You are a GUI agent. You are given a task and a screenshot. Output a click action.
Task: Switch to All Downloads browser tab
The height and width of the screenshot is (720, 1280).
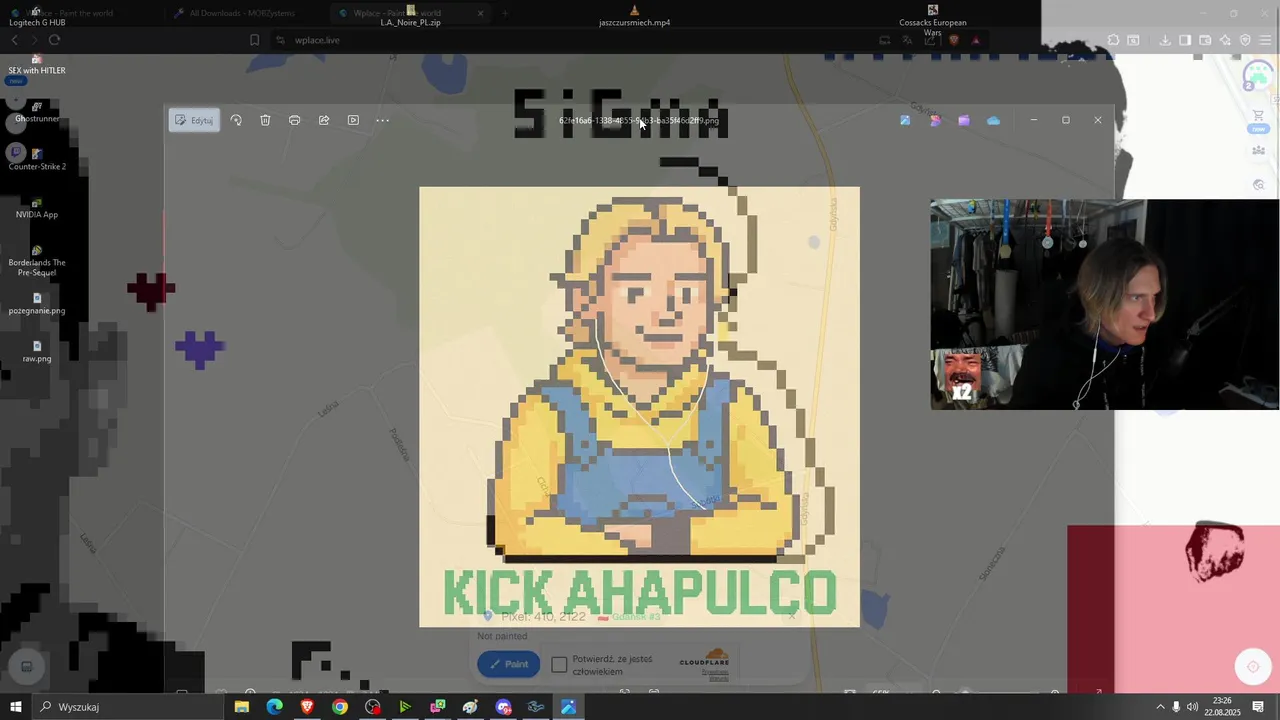click(x=241, y=13)
